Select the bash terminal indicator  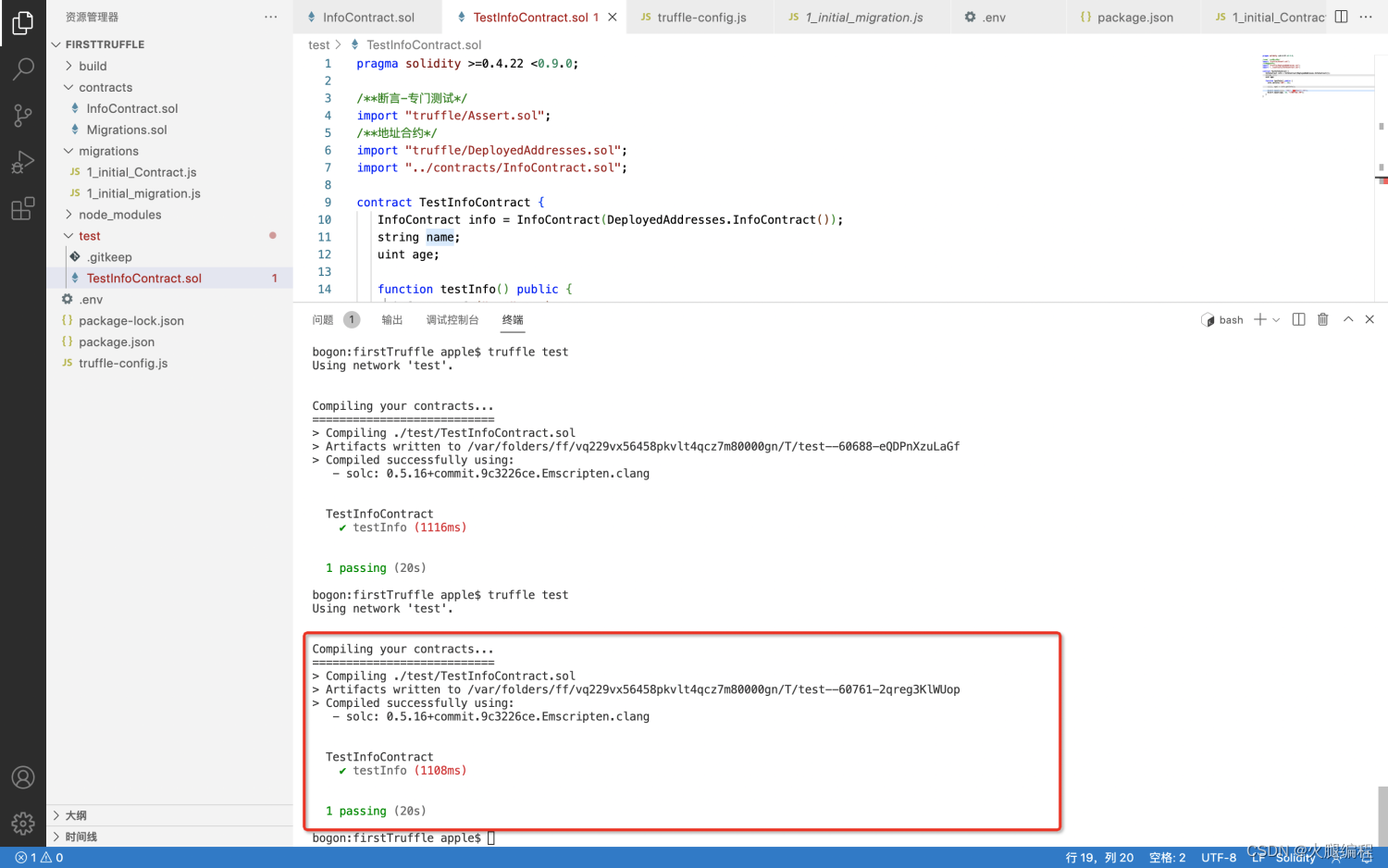(x=1222, y=319)
